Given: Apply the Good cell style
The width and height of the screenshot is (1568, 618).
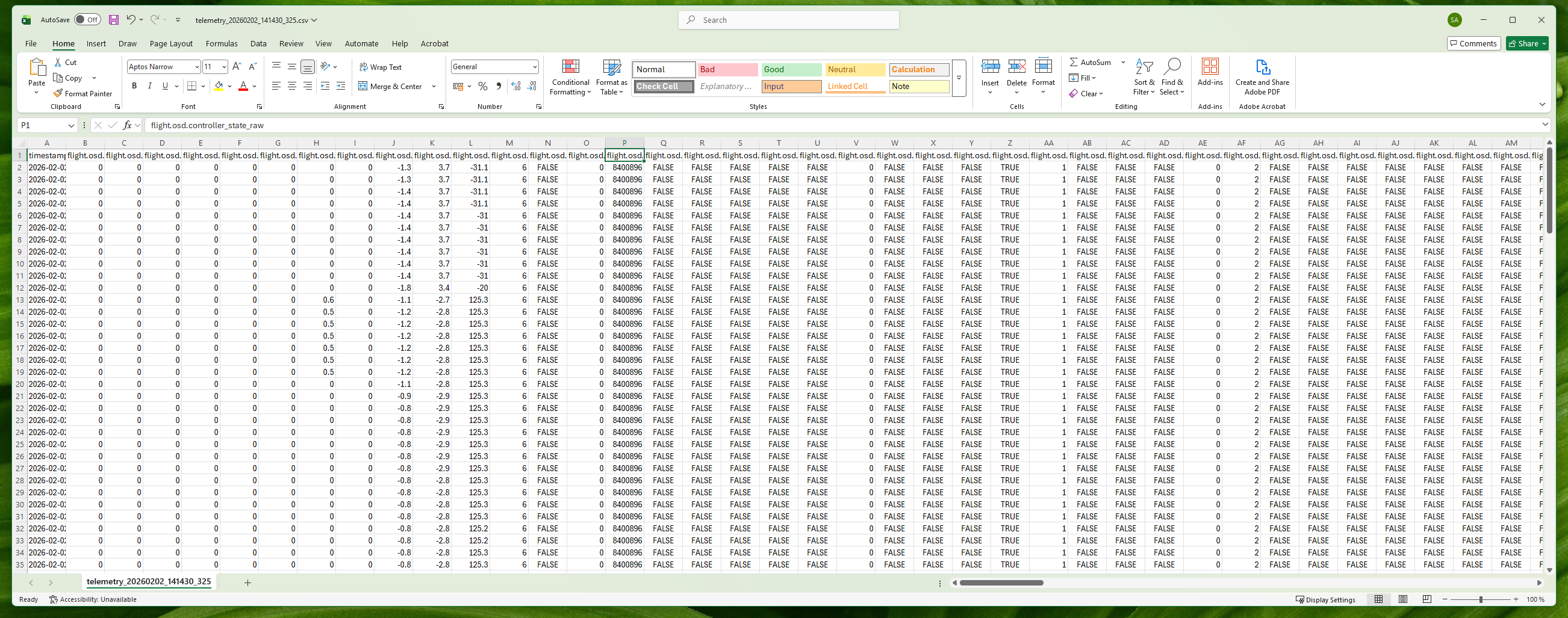Looking at the screenshot, I should tap(791, 69).
